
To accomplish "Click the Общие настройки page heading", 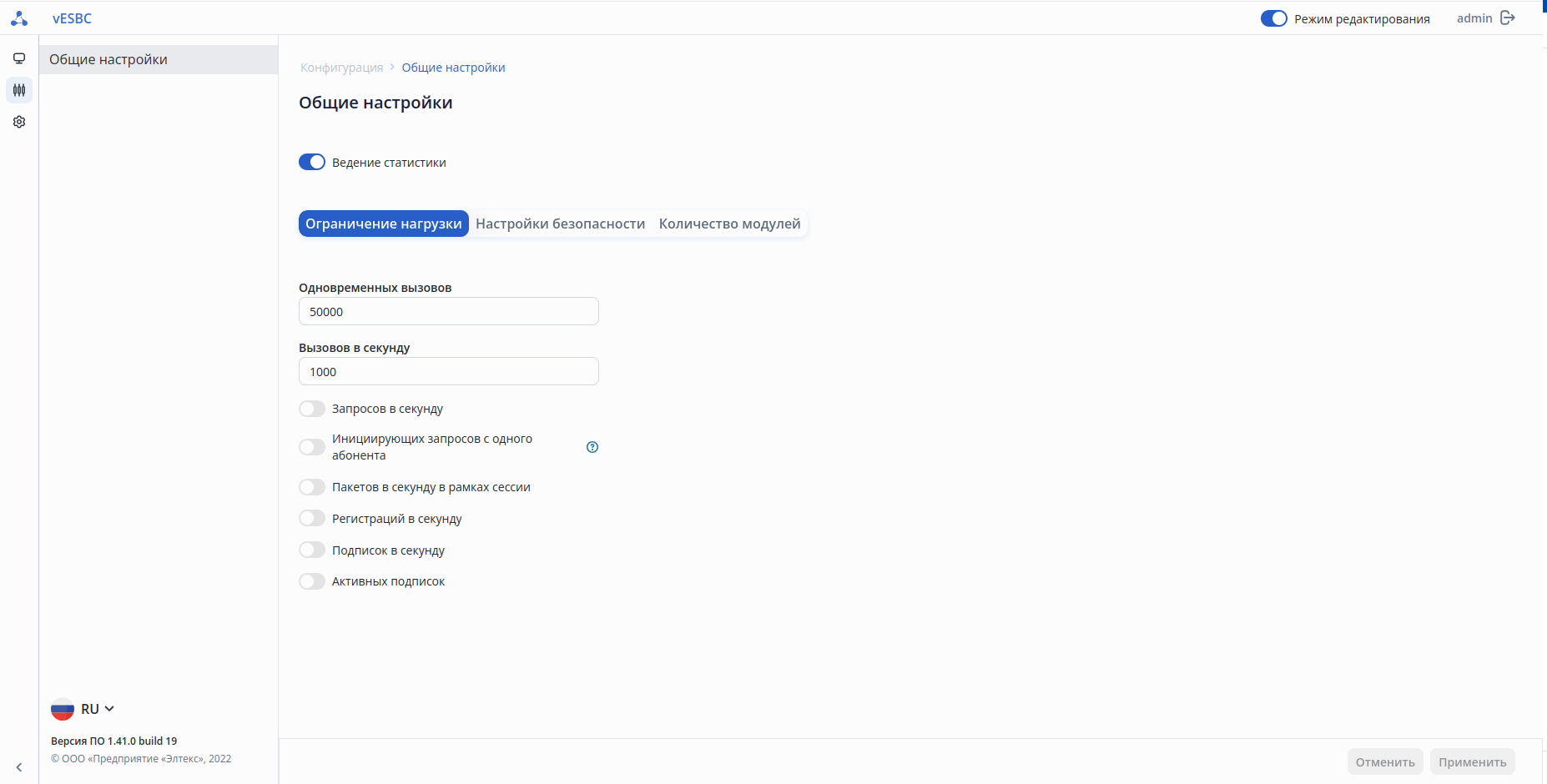I will (x=375, y=103).
